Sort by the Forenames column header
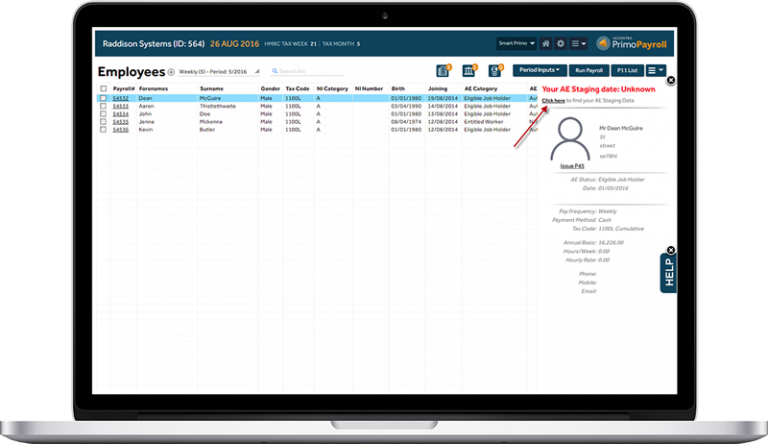 click(x=153, y=89)
